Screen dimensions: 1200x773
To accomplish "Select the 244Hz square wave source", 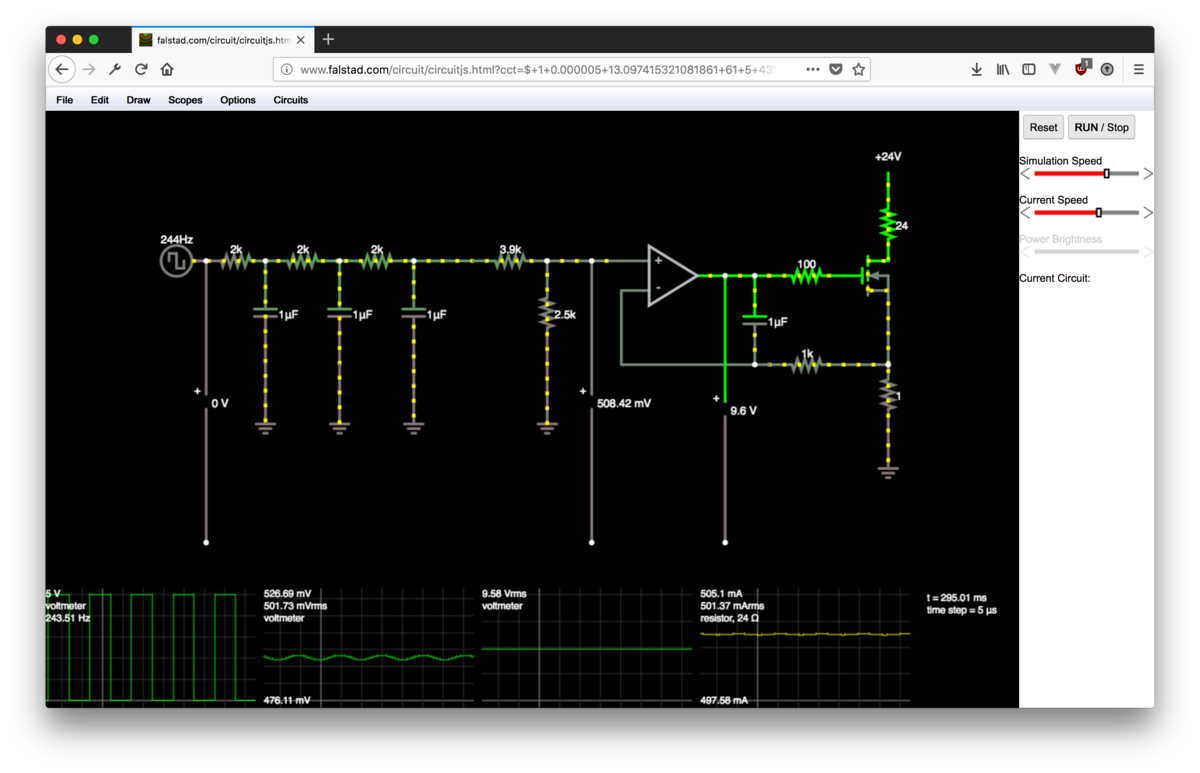I will point(176,261).
